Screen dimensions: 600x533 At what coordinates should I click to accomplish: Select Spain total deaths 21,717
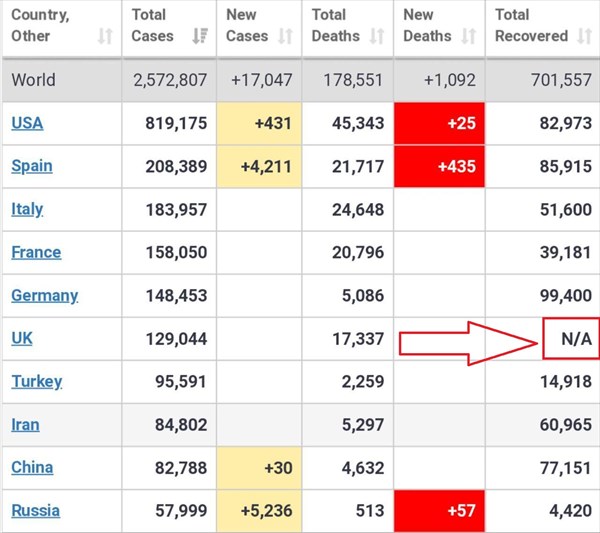358,167
